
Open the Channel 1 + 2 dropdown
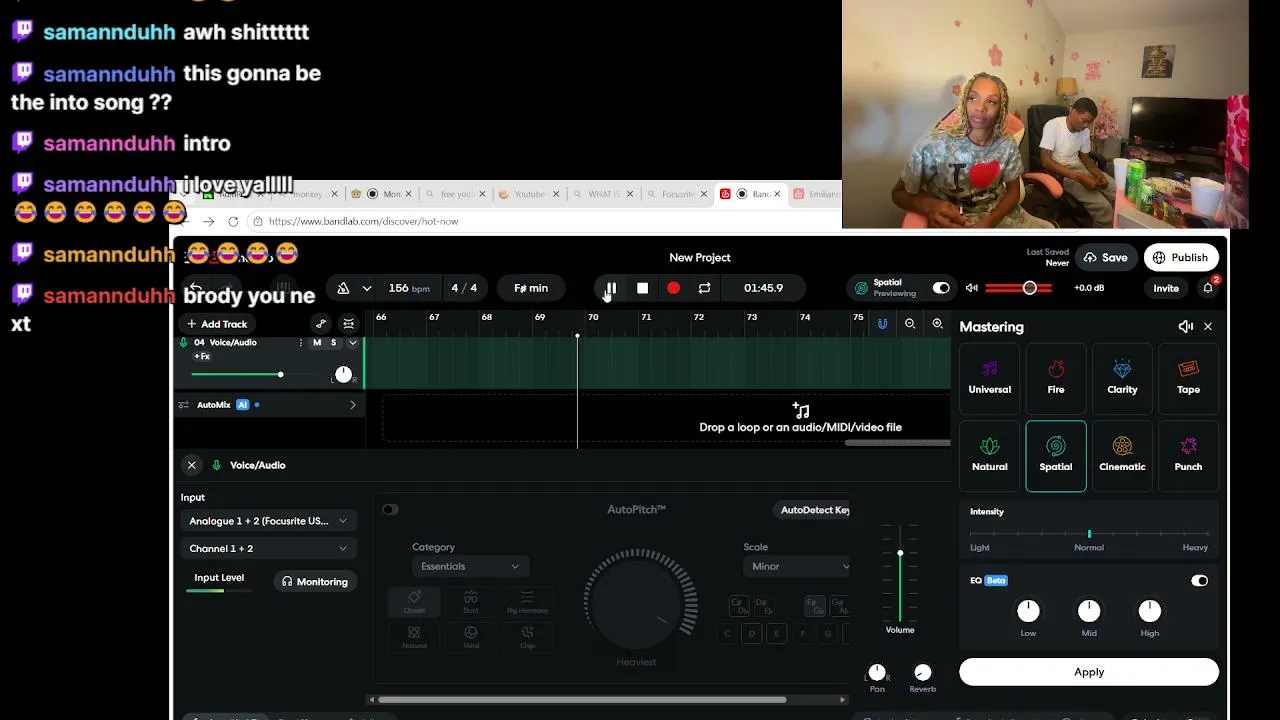(x=268, y=548)
